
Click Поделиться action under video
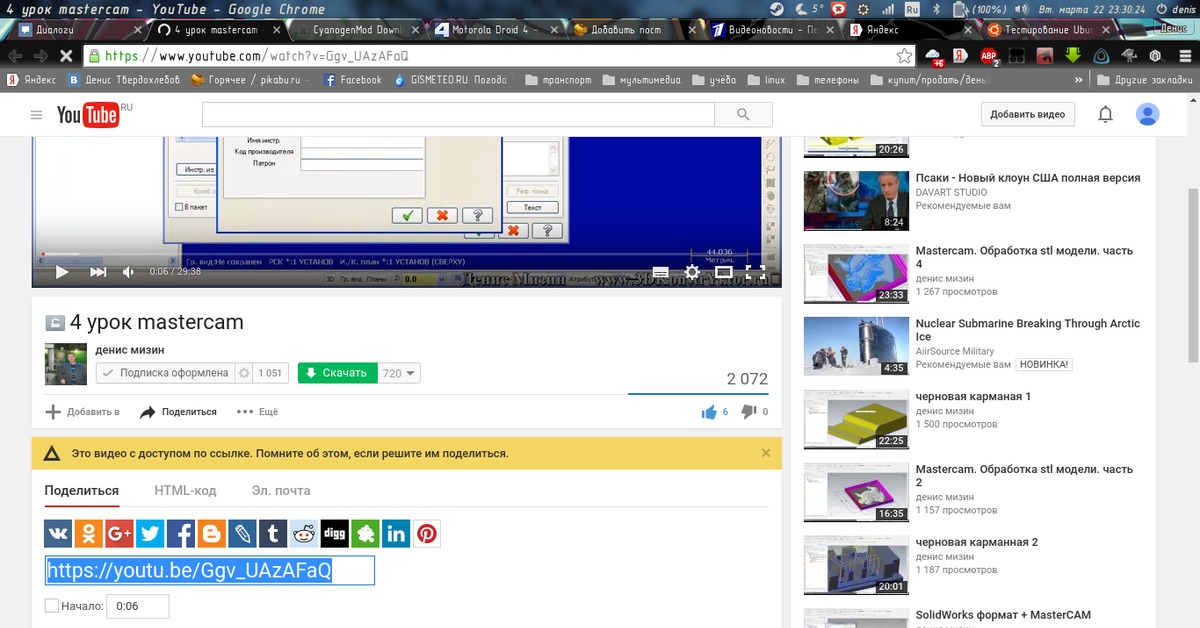point(178,412)
